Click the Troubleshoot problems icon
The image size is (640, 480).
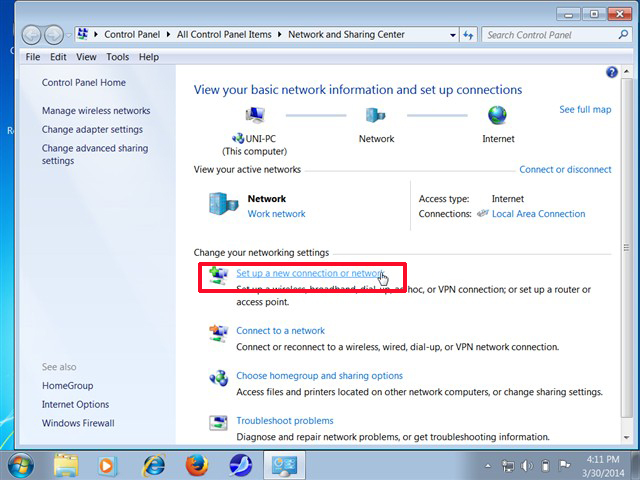click(x=218, y=423)
